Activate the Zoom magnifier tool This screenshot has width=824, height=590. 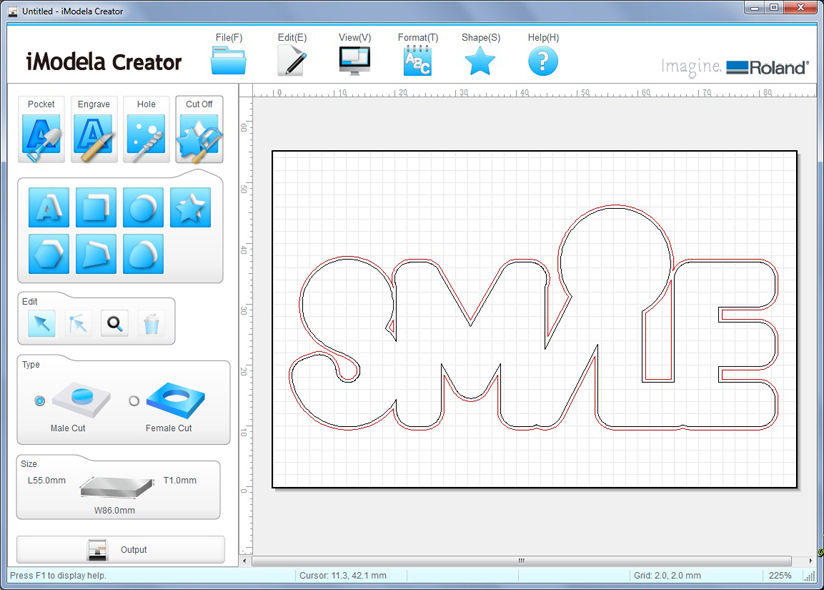click(113, 323)
